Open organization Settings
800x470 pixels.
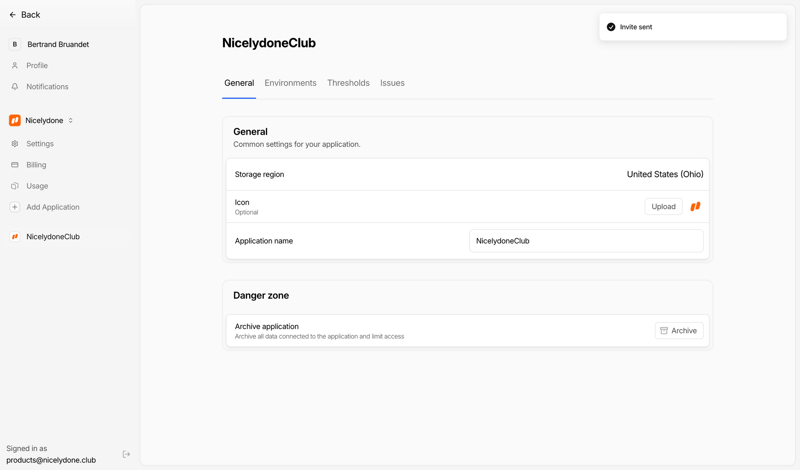(40, 144)
